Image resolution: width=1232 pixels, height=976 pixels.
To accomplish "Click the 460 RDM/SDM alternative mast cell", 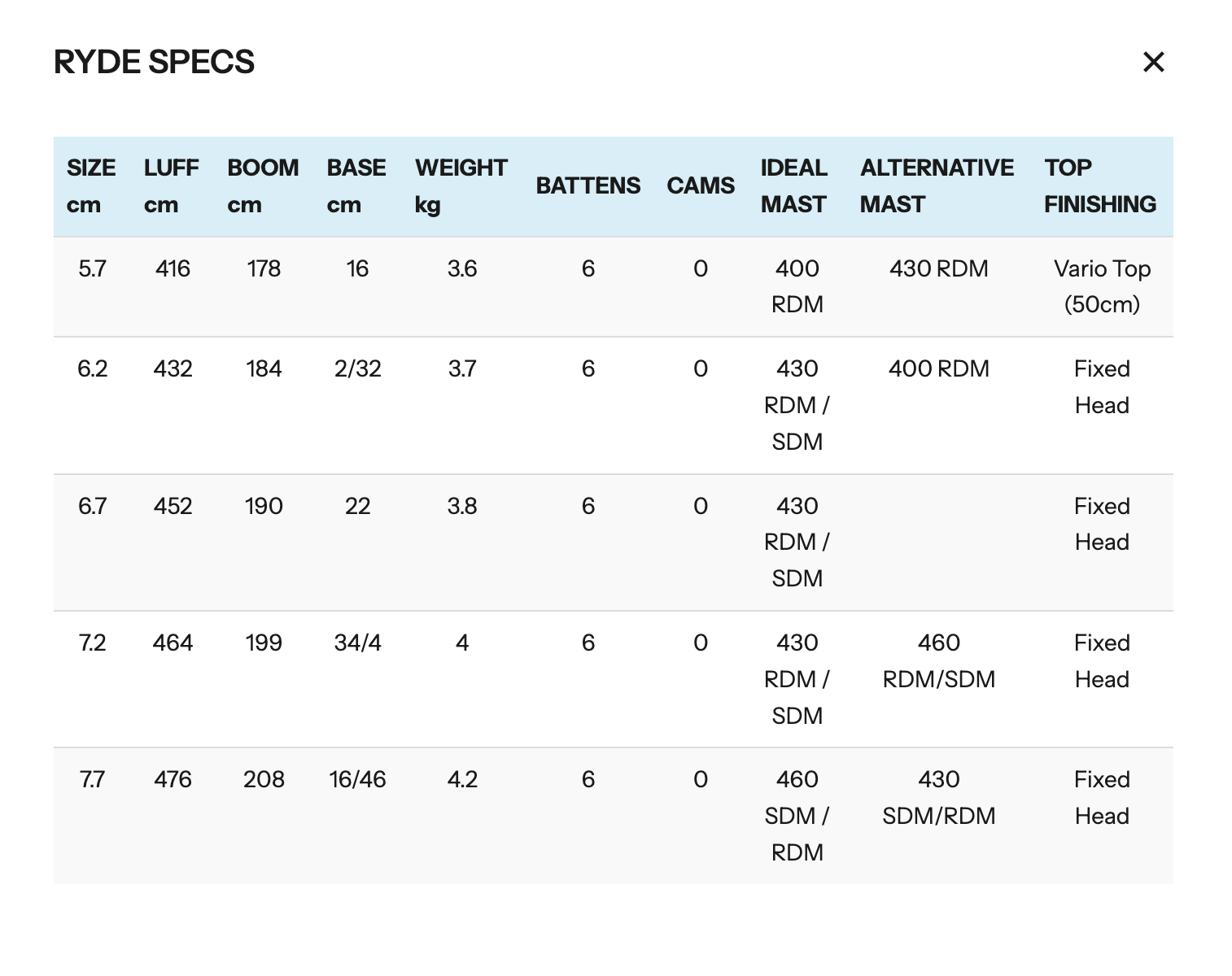I will 938,660.
